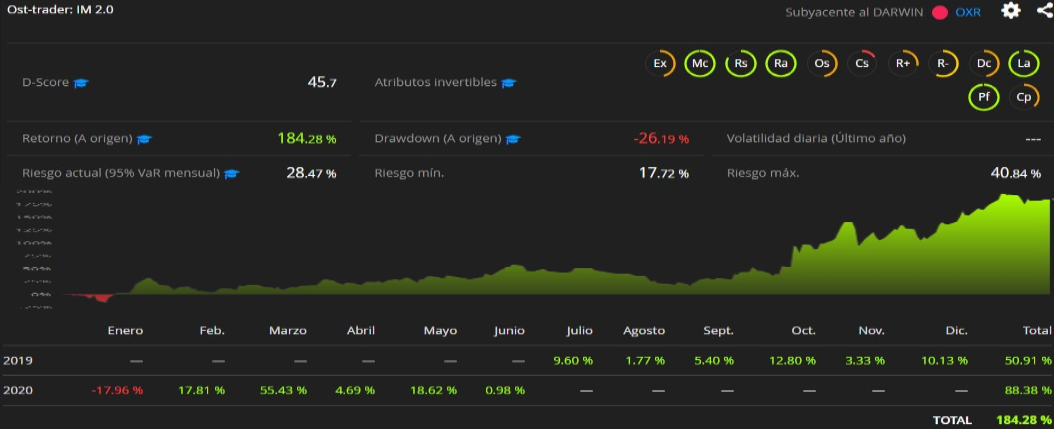Select the Dc attribute badge
The image size is (1054, 429).
[983, 64]
